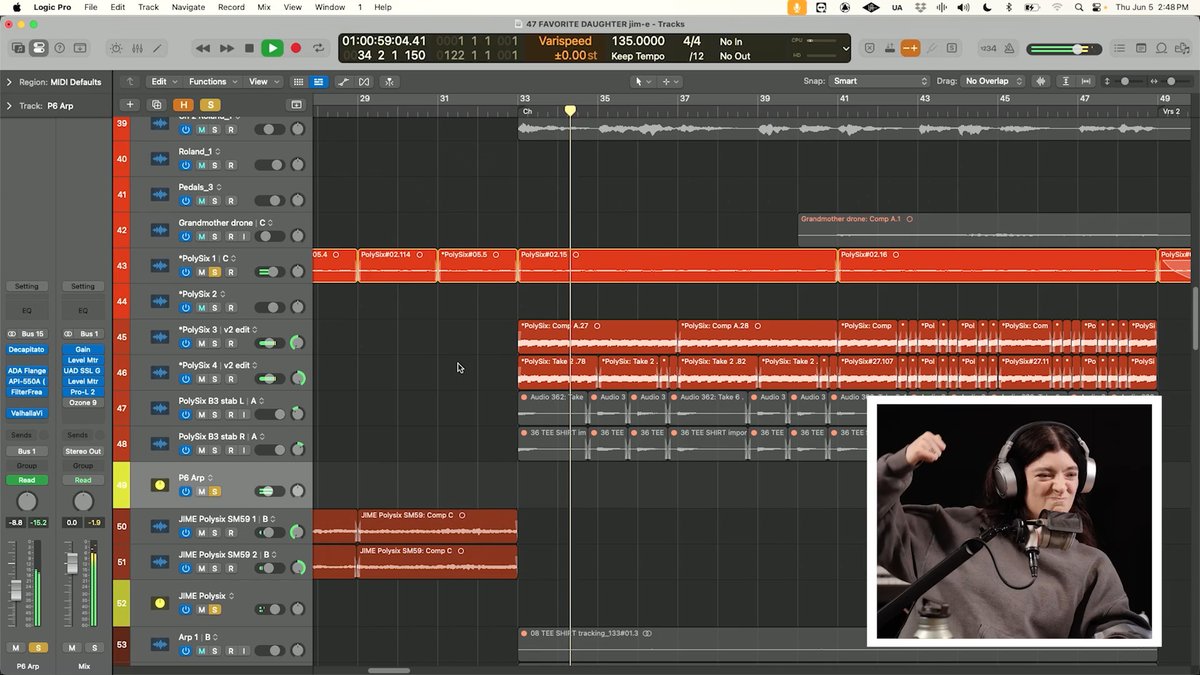Toggle Cycle mode loop icon

click(x=318, y=48)
